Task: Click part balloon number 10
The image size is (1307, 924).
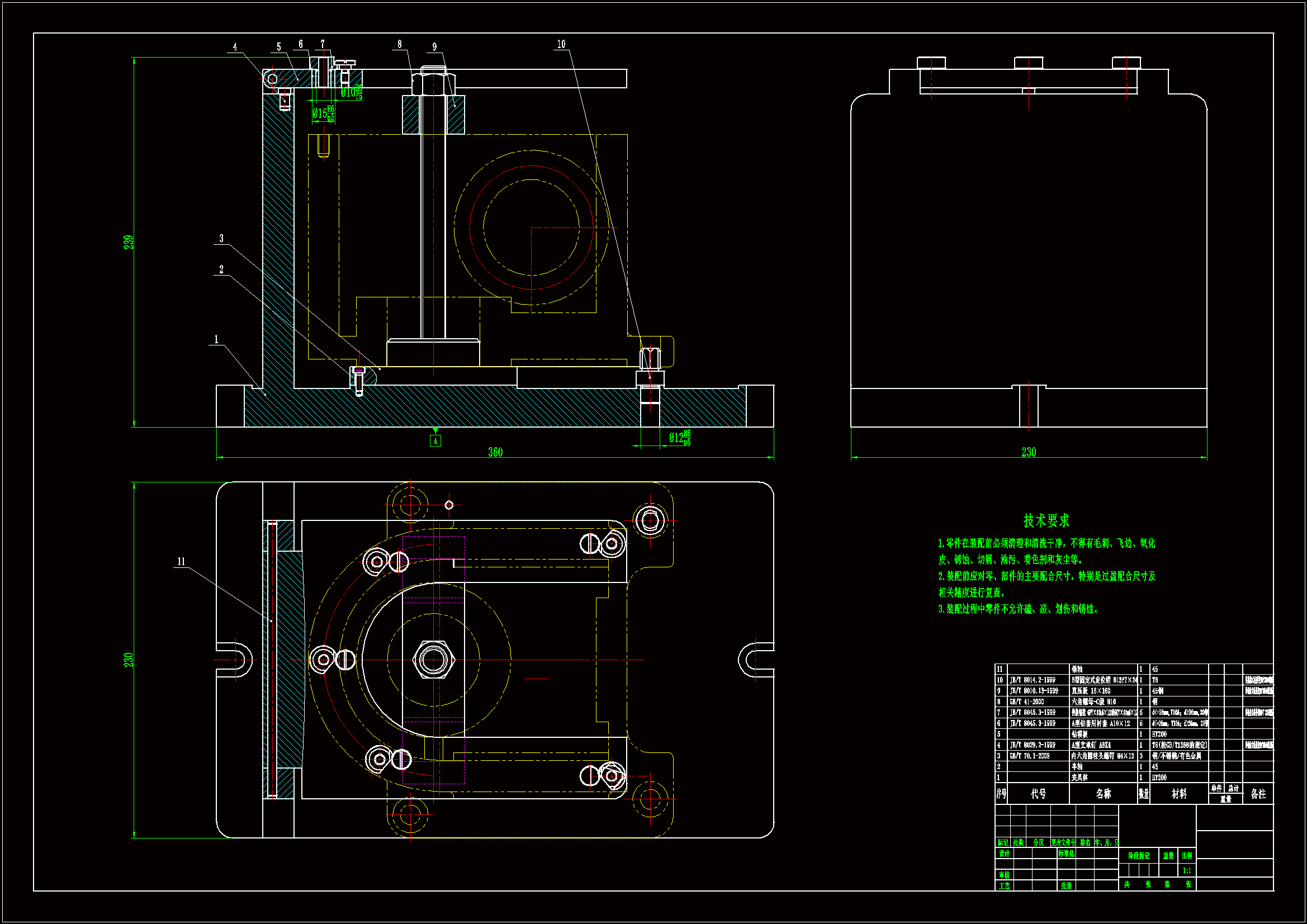Action: pos(561,44)
